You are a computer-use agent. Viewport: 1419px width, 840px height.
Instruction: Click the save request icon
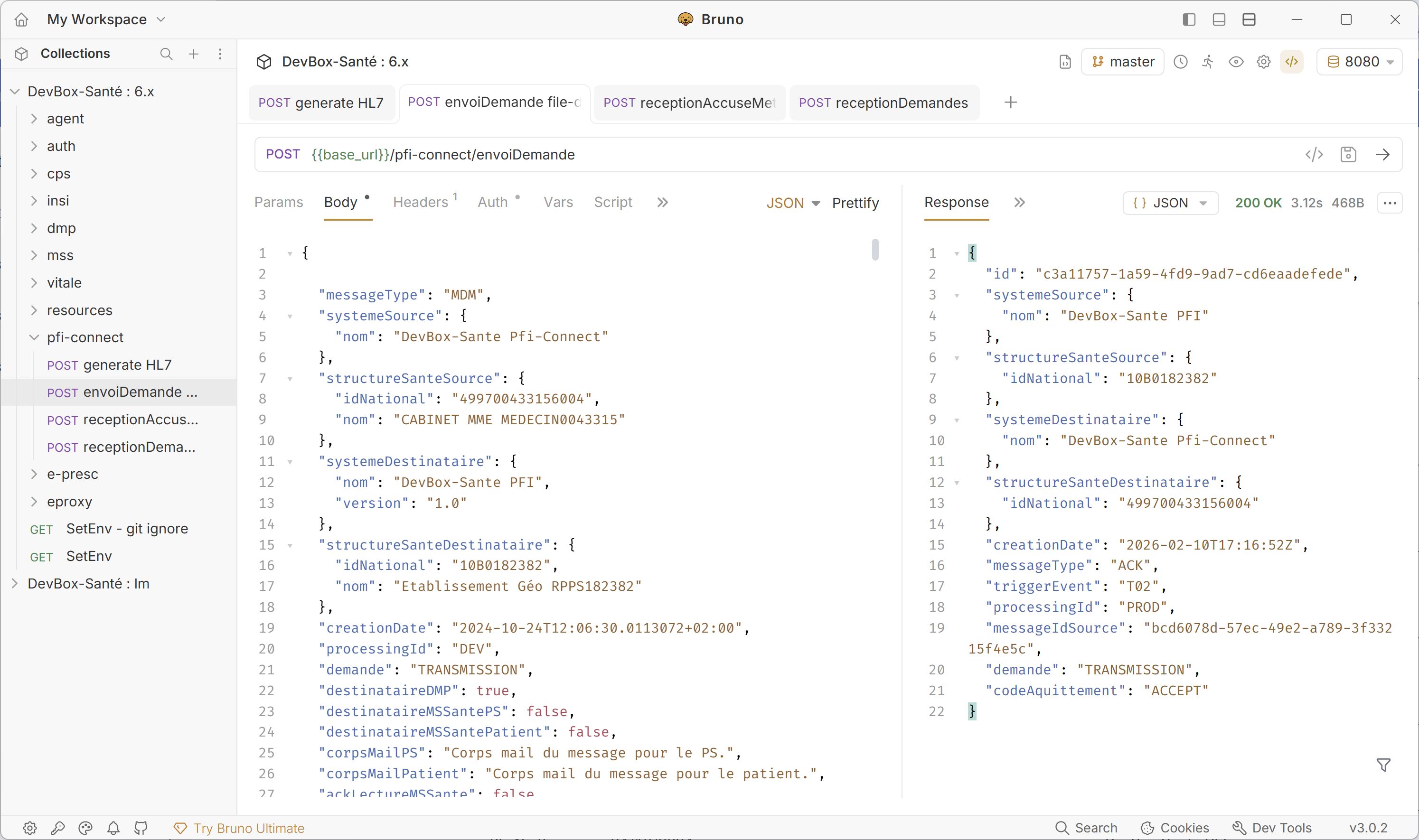[1348, 155]
